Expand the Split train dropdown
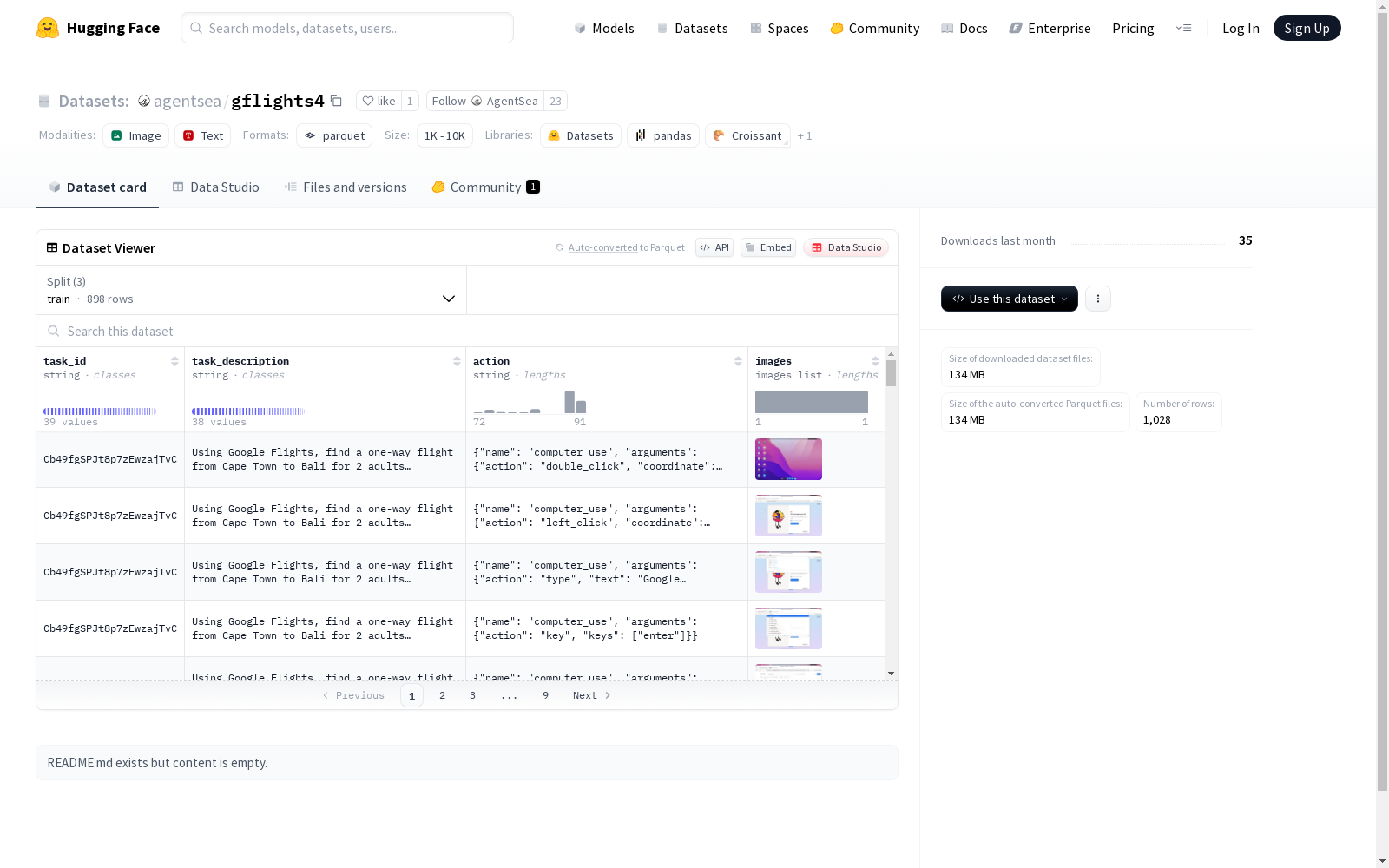 [252, 290]
